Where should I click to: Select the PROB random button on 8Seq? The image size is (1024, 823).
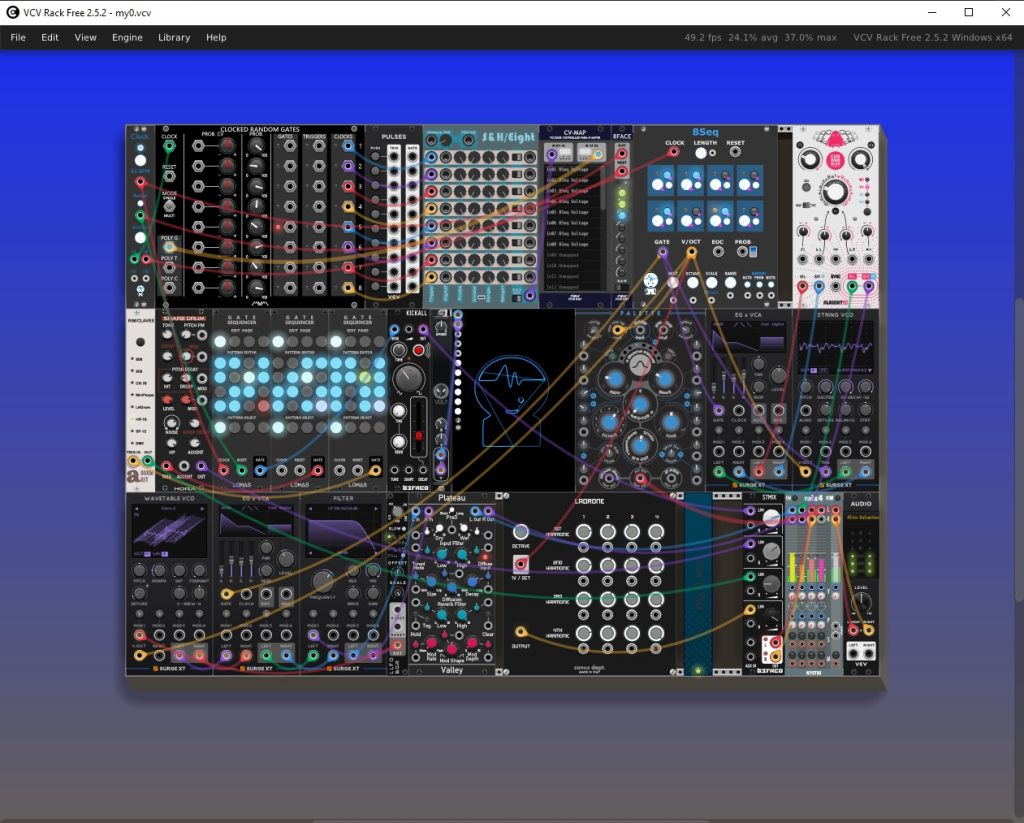[759, 285]
